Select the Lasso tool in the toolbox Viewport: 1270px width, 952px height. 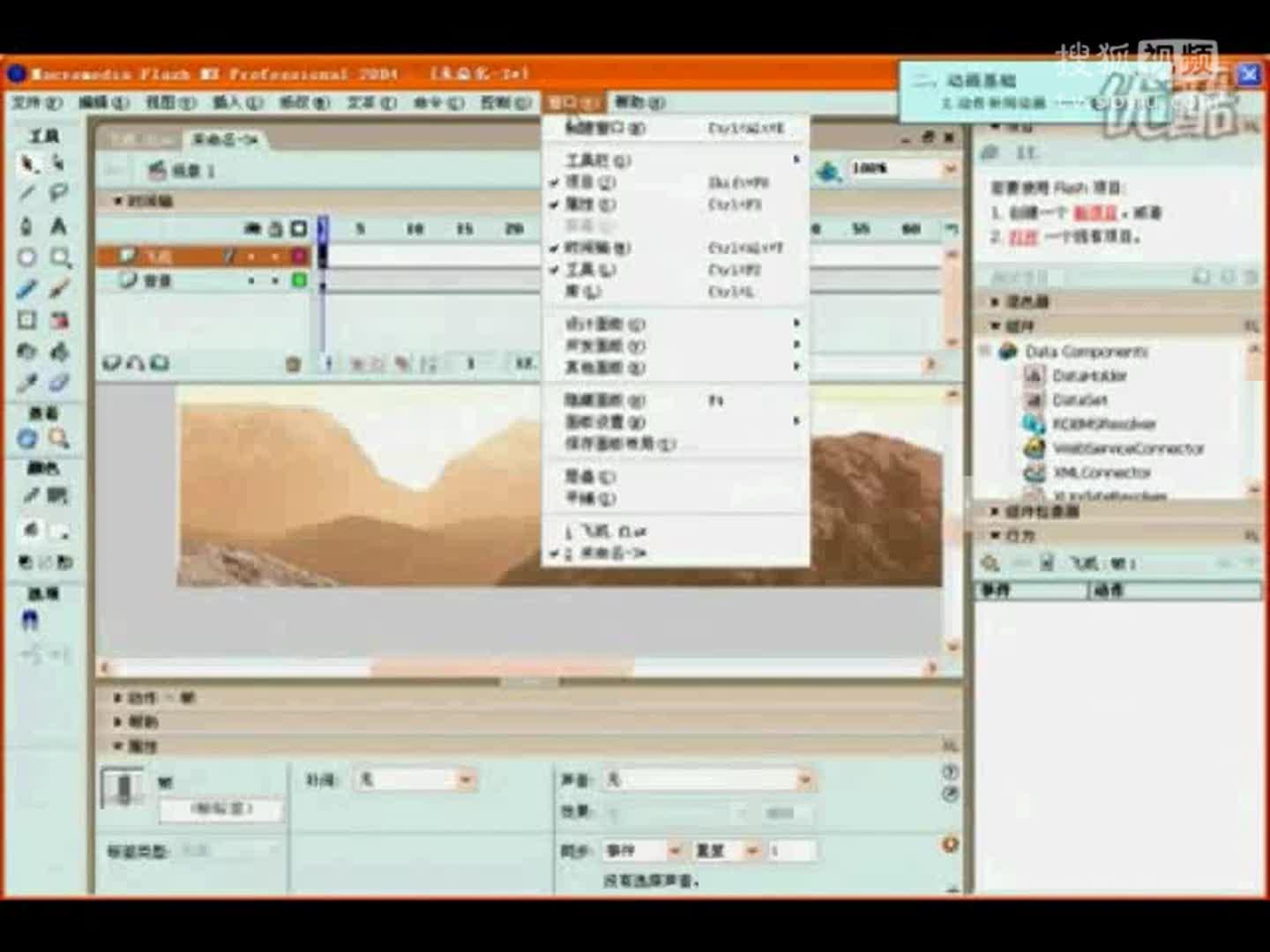56,191
